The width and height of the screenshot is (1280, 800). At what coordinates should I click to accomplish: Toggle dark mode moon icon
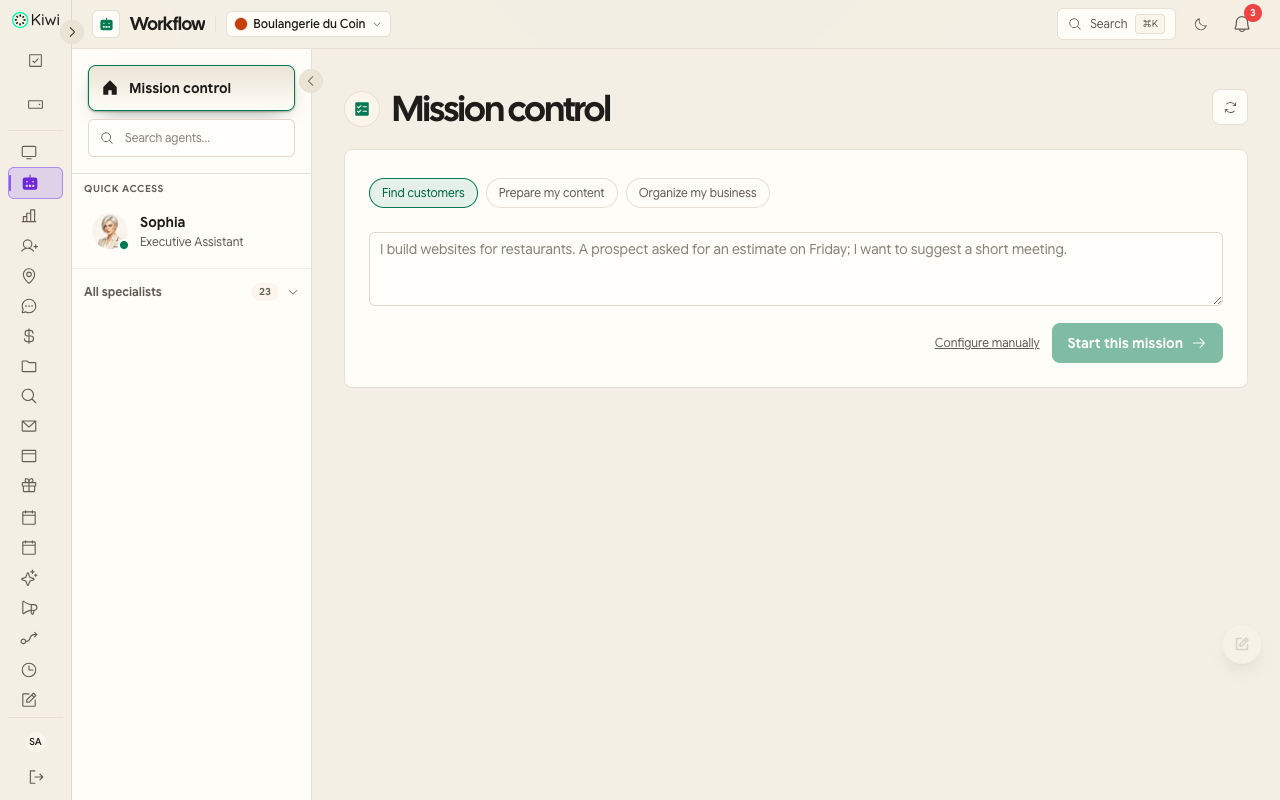coord(1201,24)
